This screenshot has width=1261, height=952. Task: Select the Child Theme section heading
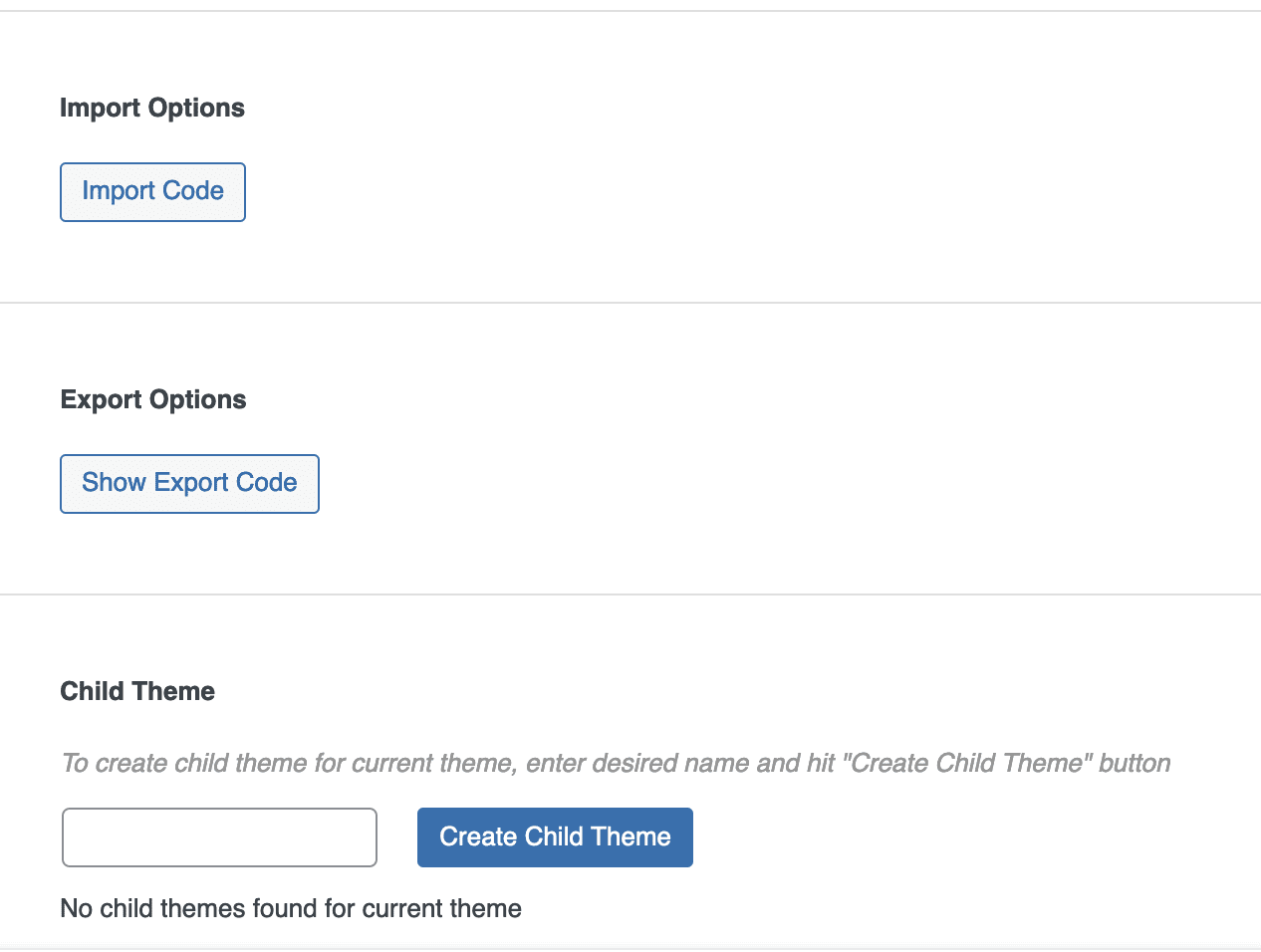coord(137,691)
